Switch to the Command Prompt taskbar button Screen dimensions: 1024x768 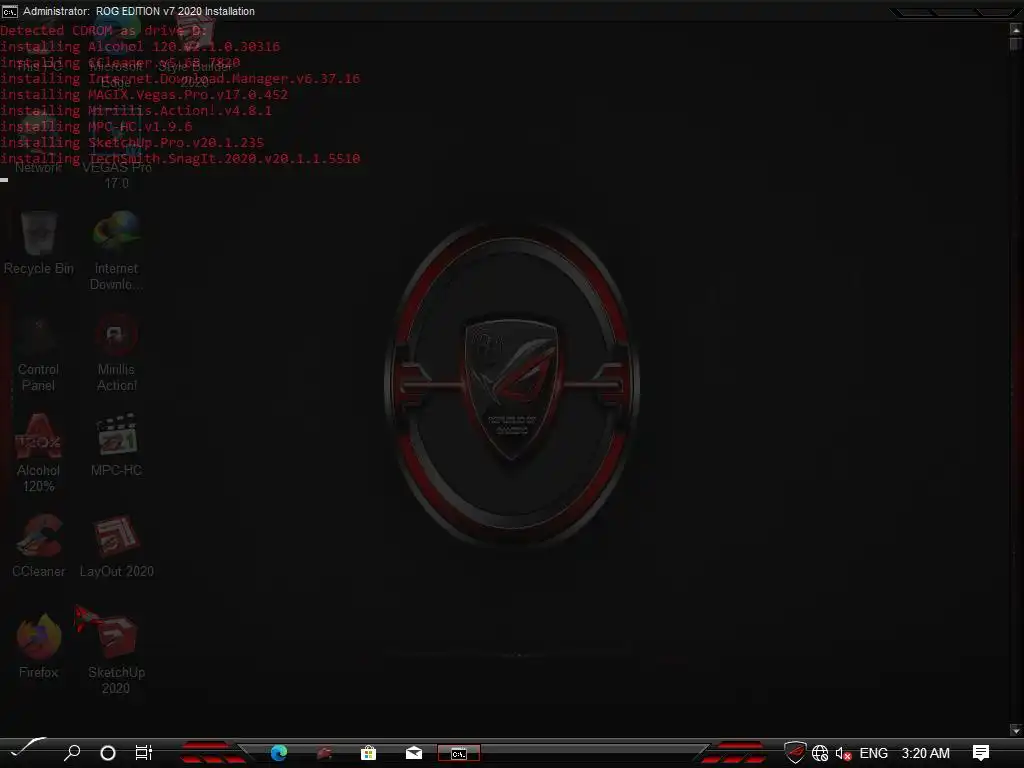(x=458, y=754)
